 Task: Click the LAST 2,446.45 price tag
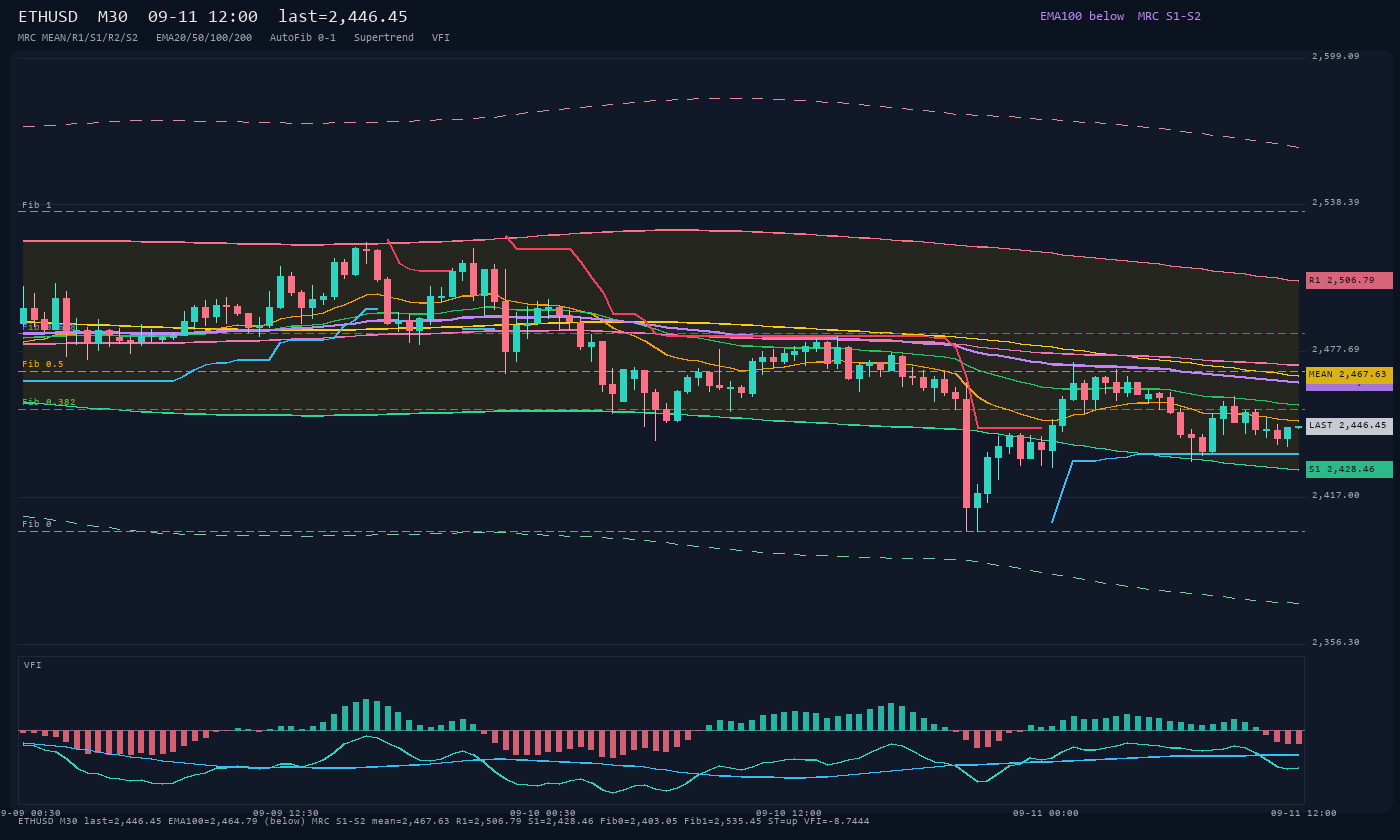point(1349,426)
